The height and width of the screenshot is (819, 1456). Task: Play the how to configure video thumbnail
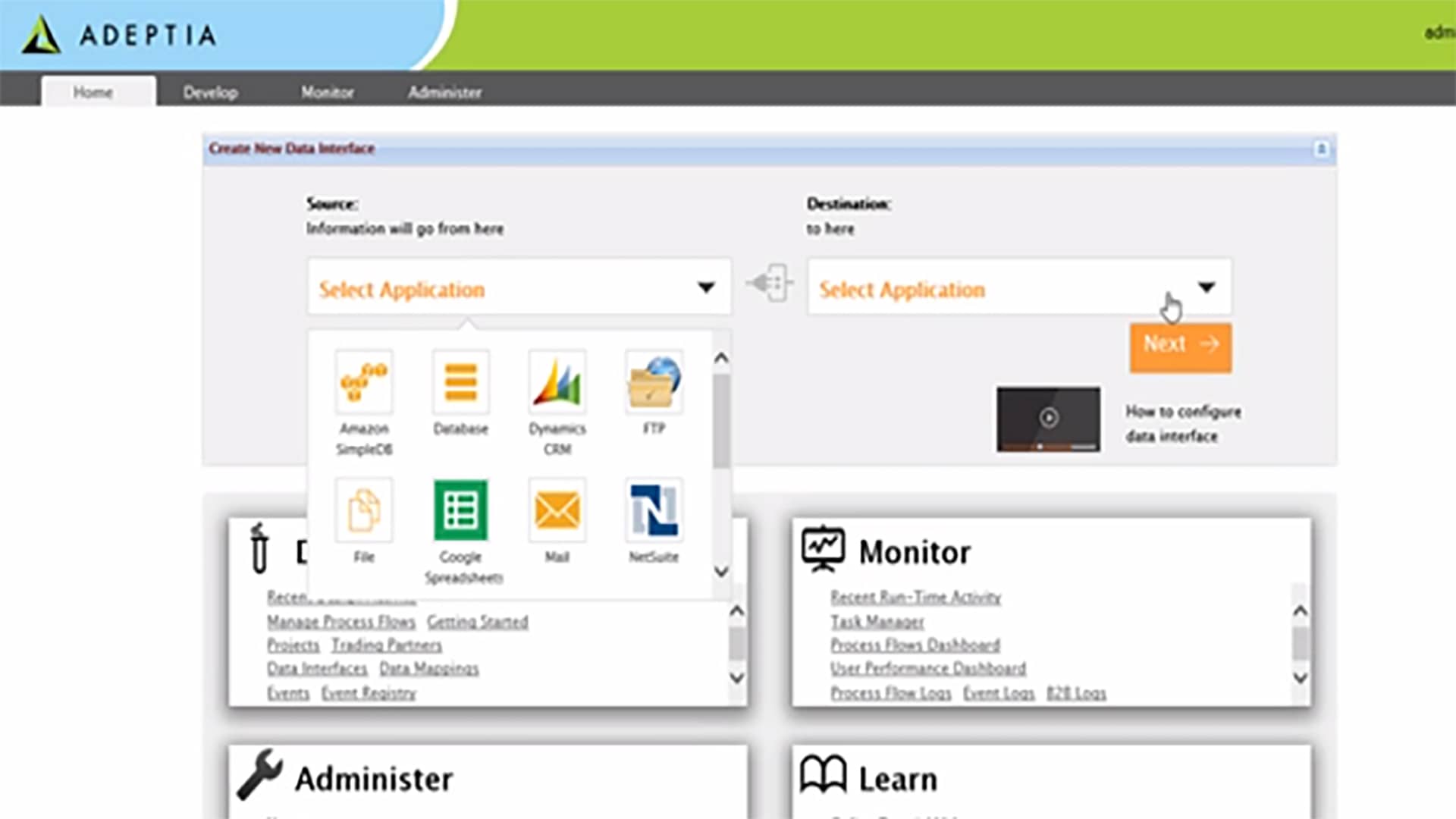(x=1048, y=418)
